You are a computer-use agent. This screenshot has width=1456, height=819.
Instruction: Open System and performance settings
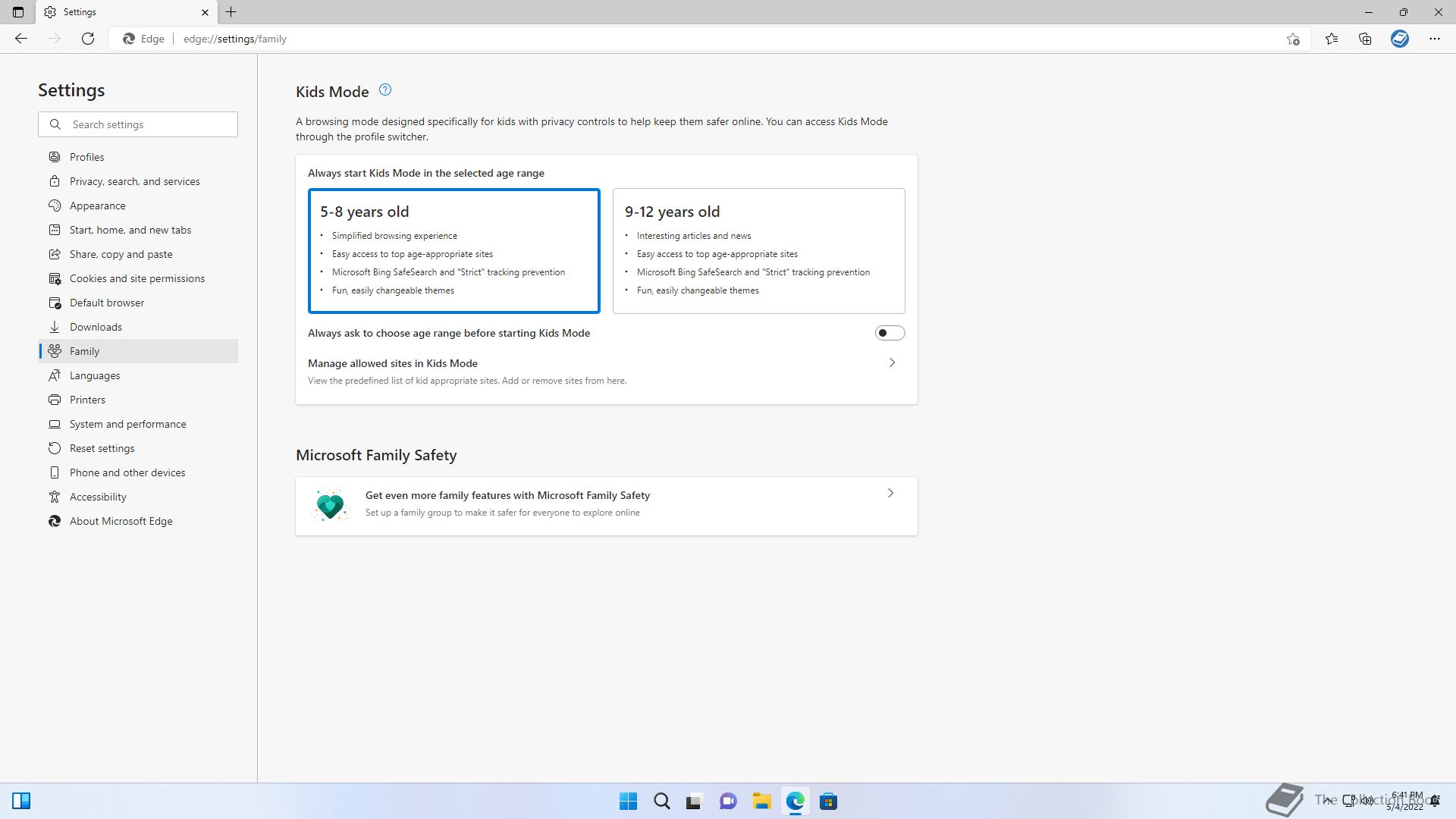click(138, 424)
